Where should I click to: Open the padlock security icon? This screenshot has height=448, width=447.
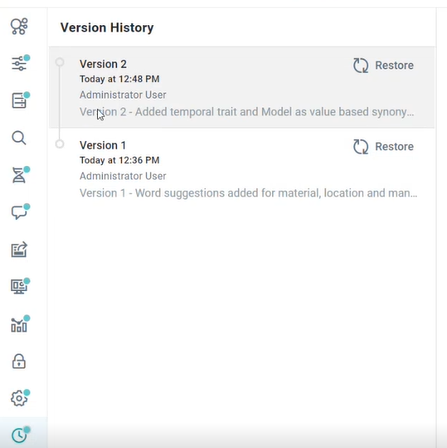19,361
